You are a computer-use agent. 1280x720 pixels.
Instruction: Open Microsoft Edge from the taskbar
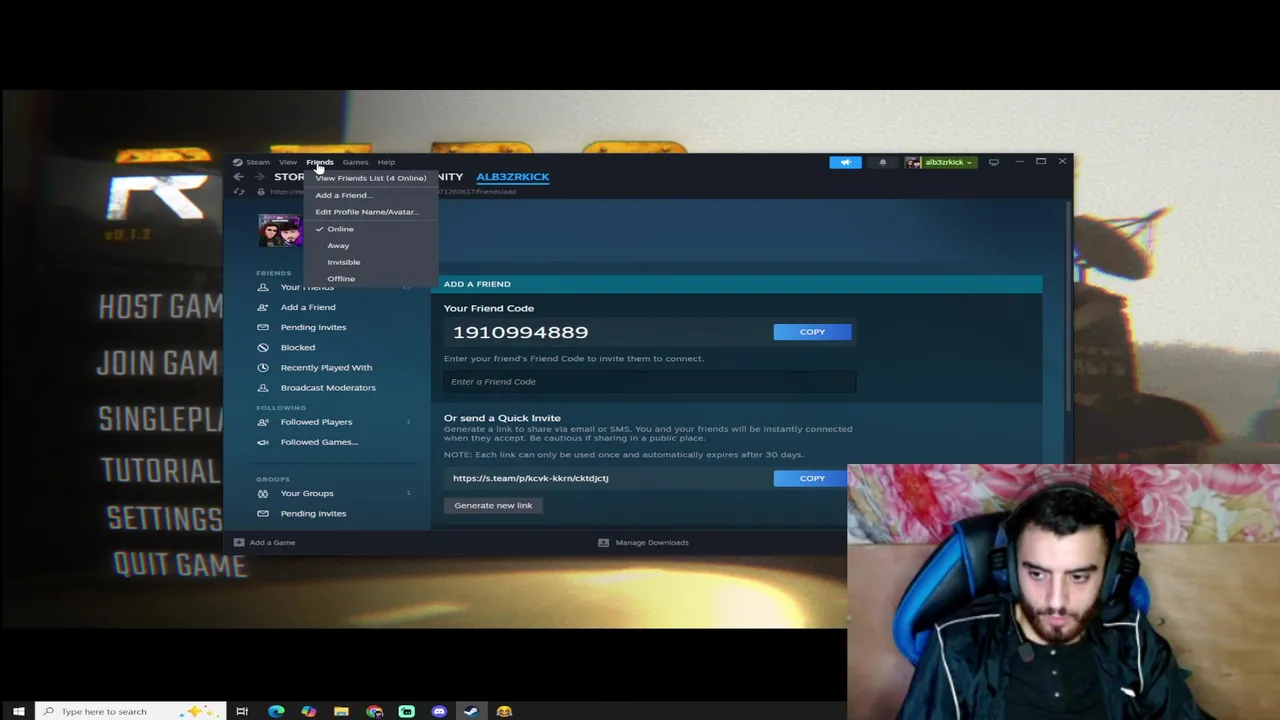(276, 711)
